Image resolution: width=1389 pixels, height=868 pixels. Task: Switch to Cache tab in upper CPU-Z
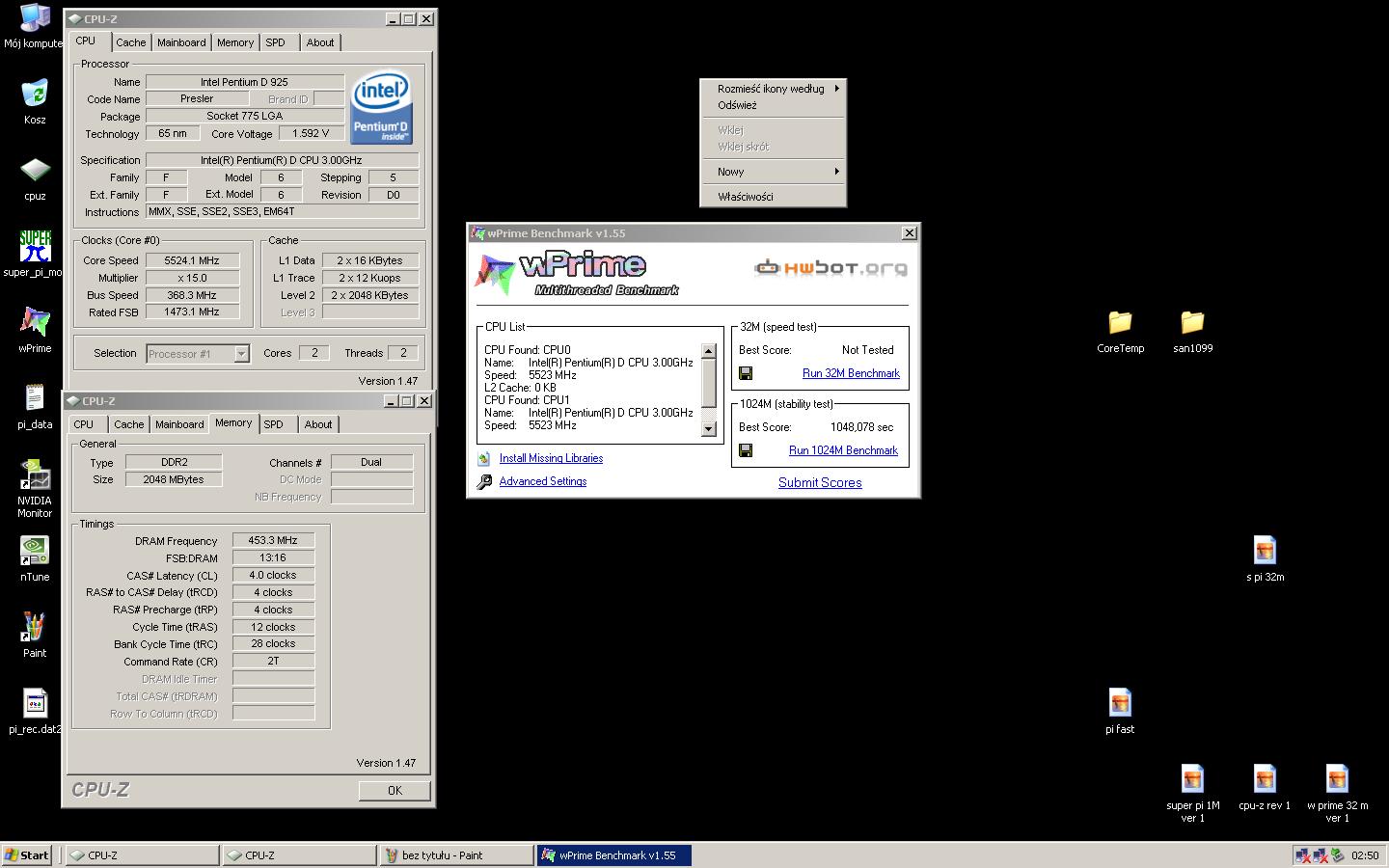pos(131,42)
